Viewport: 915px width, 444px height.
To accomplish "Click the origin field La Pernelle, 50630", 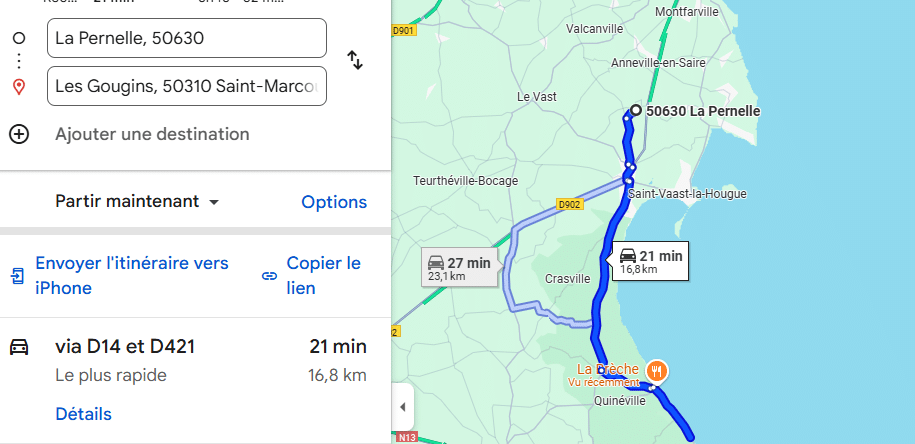I will 186,39.
